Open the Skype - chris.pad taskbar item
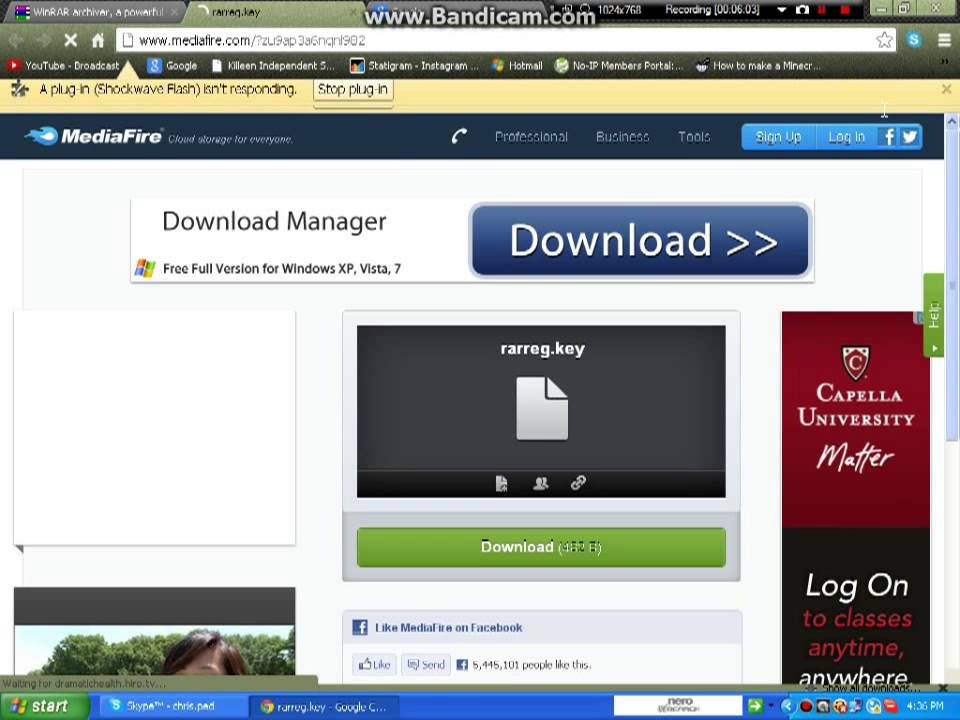This screenshot has height=720, width=960. tap(171, 706)
